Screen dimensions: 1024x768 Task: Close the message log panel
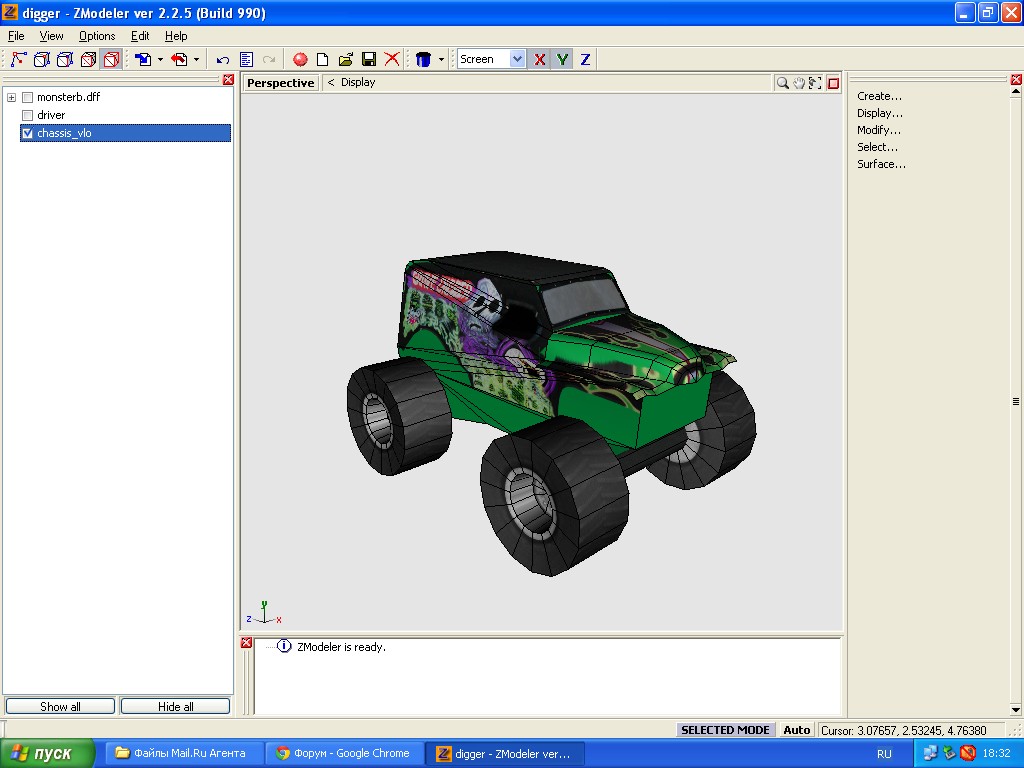246,643
